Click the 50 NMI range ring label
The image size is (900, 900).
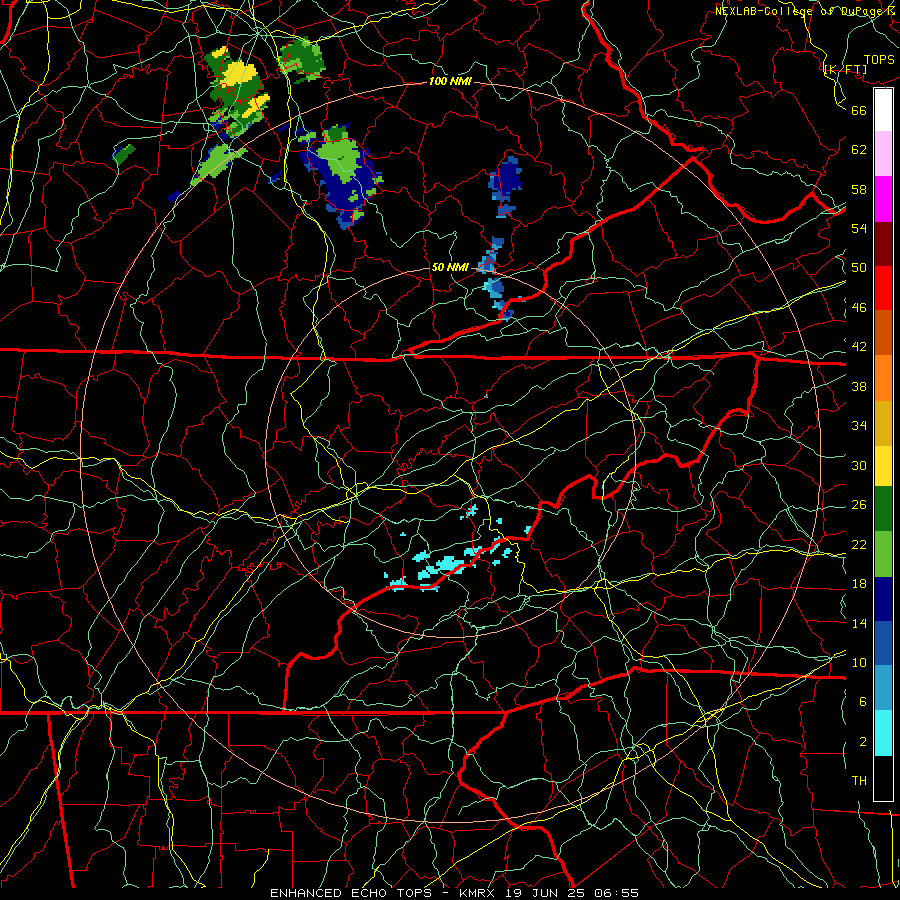pyautogui.click(x=450, y=267)
